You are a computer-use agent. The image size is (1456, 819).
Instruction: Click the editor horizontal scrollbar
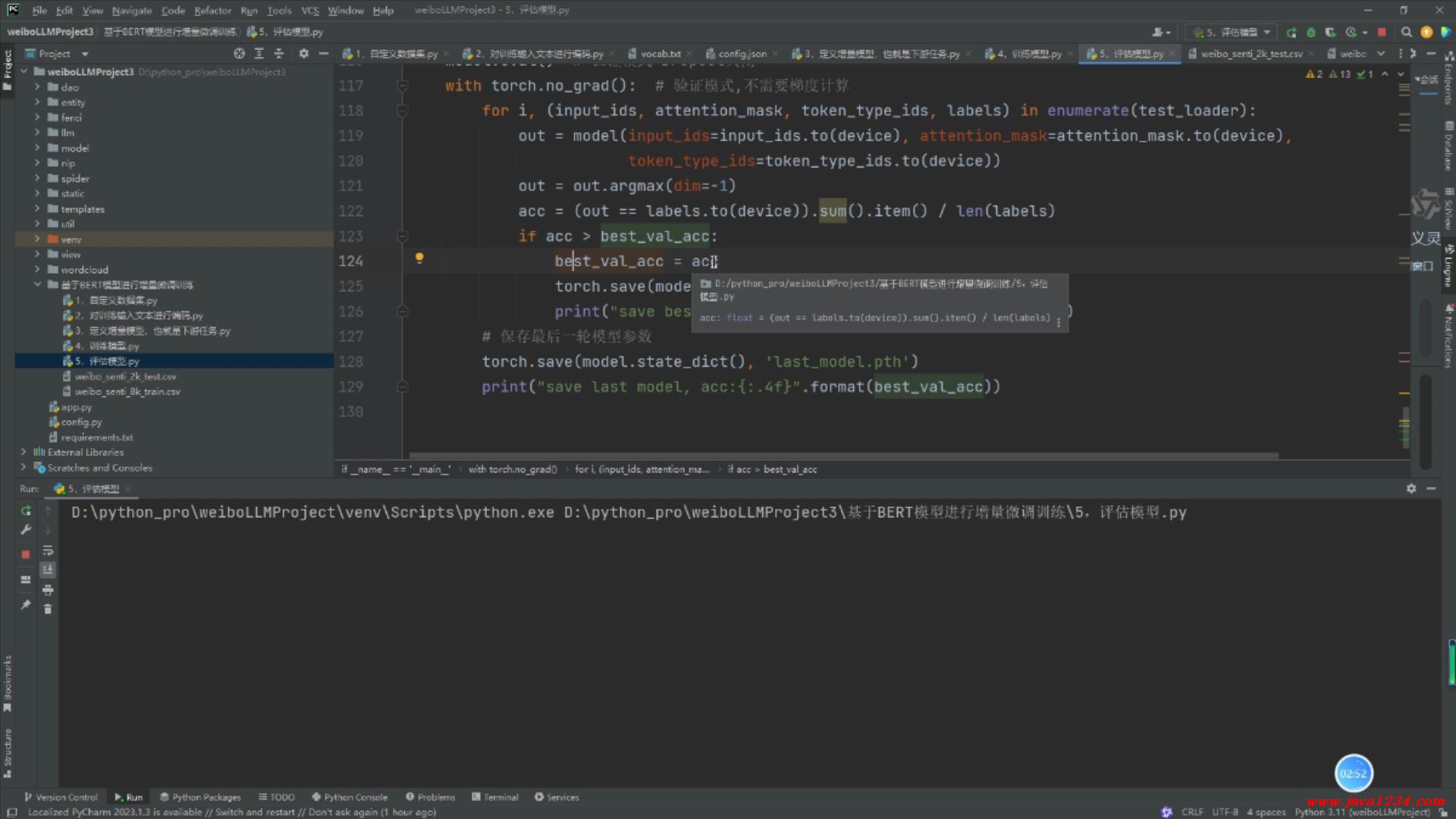point(842,456)
